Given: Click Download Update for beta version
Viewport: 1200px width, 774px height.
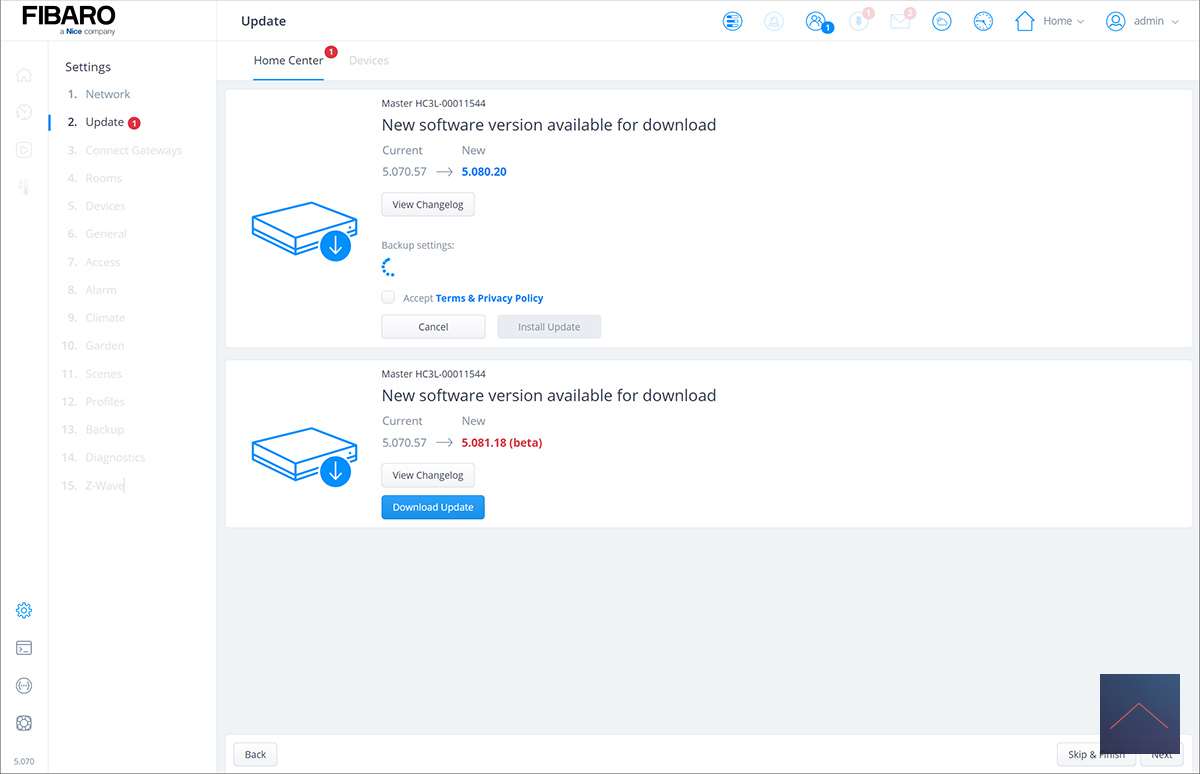Looking at the screenshot, I should (433, 507).
